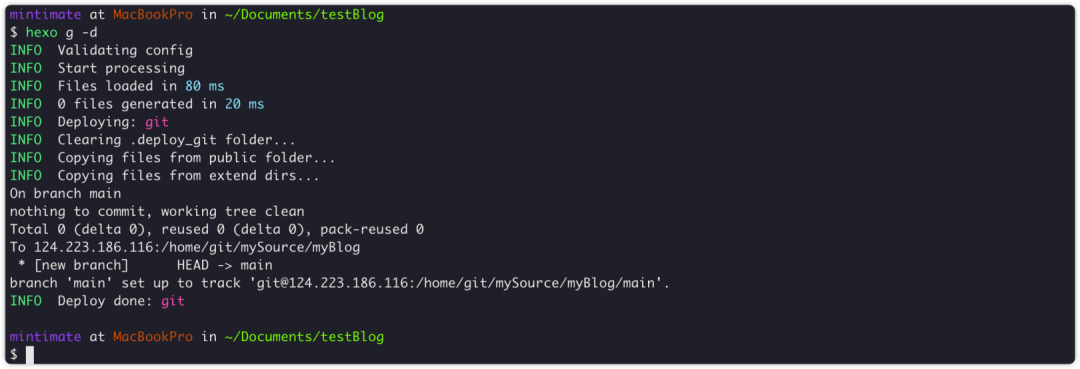Click the 'Deploy done:' message
The height and width of the screenshot is (369, 1080).
pos(105,301)
